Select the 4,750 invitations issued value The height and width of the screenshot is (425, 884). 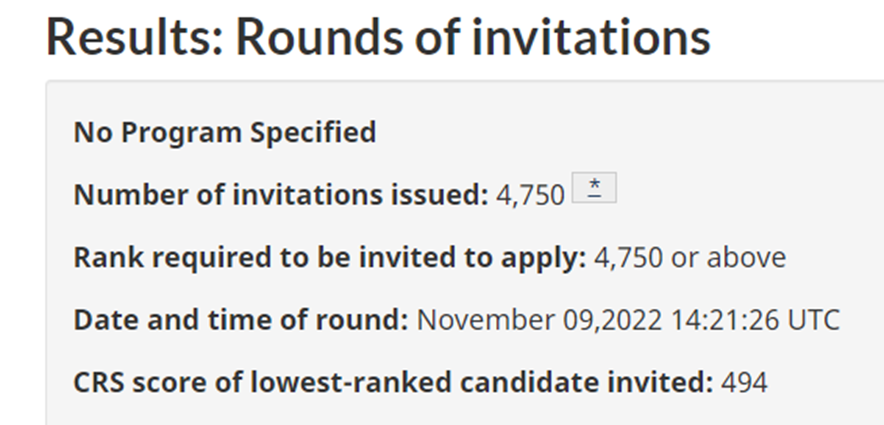coord(530,196)
